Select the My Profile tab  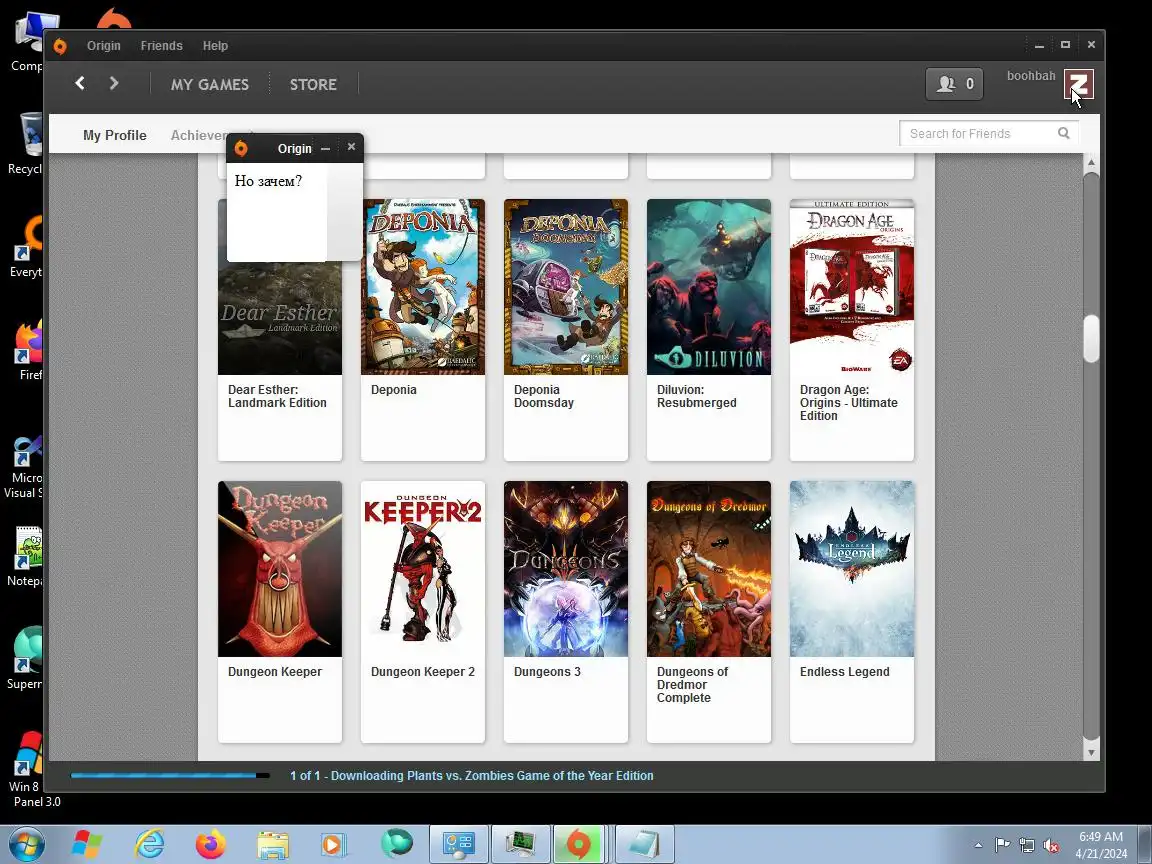[115, 135]
